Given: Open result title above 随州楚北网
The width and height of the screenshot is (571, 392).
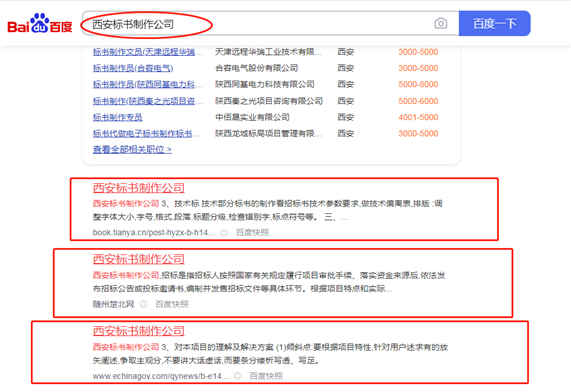Looking at the screenshot, I should (x=138, y=259).
